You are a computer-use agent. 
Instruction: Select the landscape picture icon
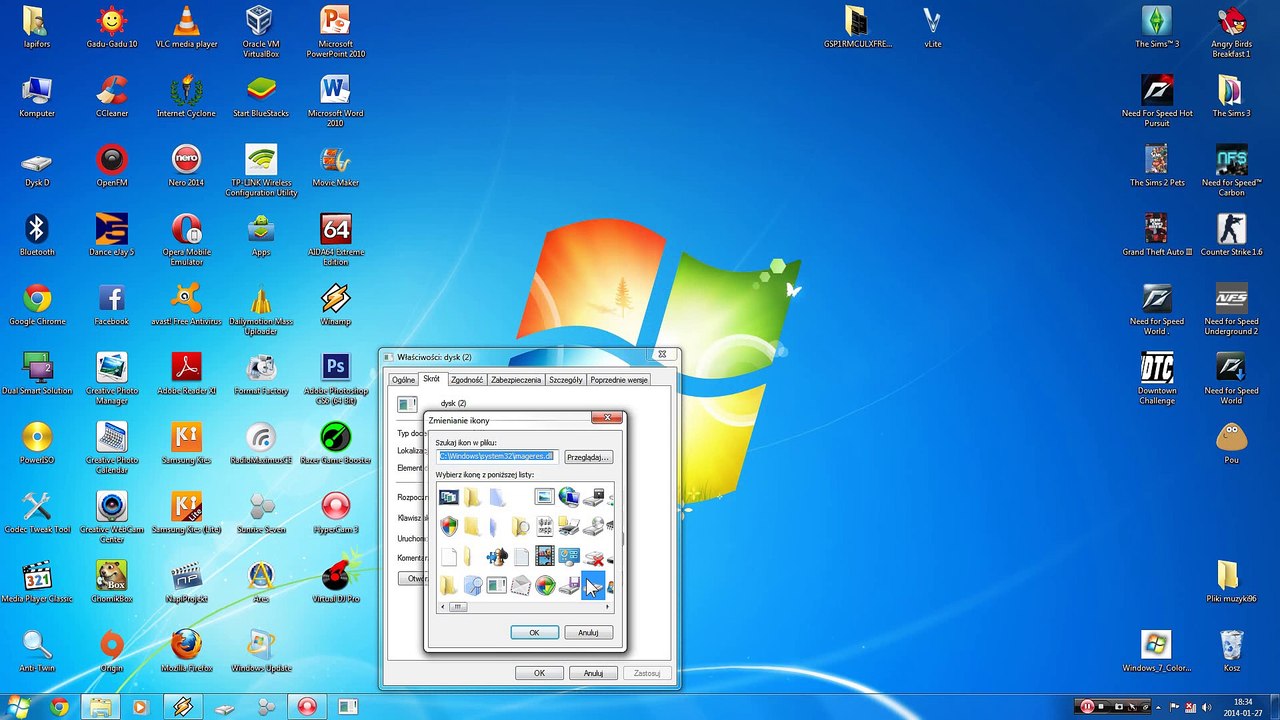click(x=545, y=497)
